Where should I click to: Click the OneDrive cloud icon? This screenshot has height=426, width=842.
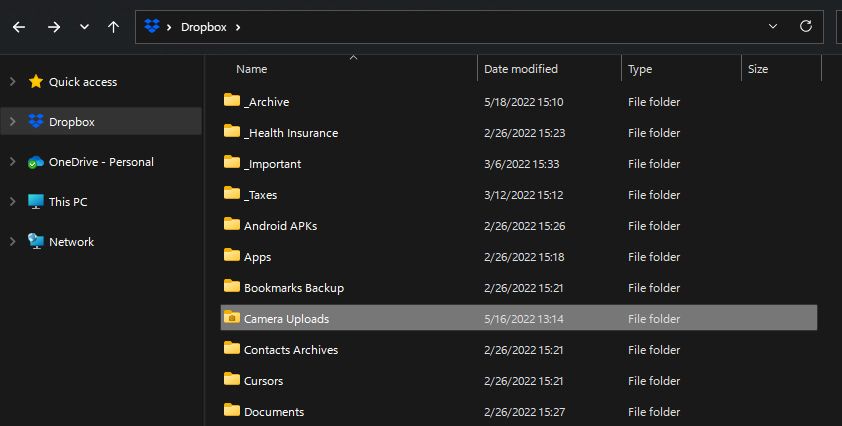[x=36, y=162]
